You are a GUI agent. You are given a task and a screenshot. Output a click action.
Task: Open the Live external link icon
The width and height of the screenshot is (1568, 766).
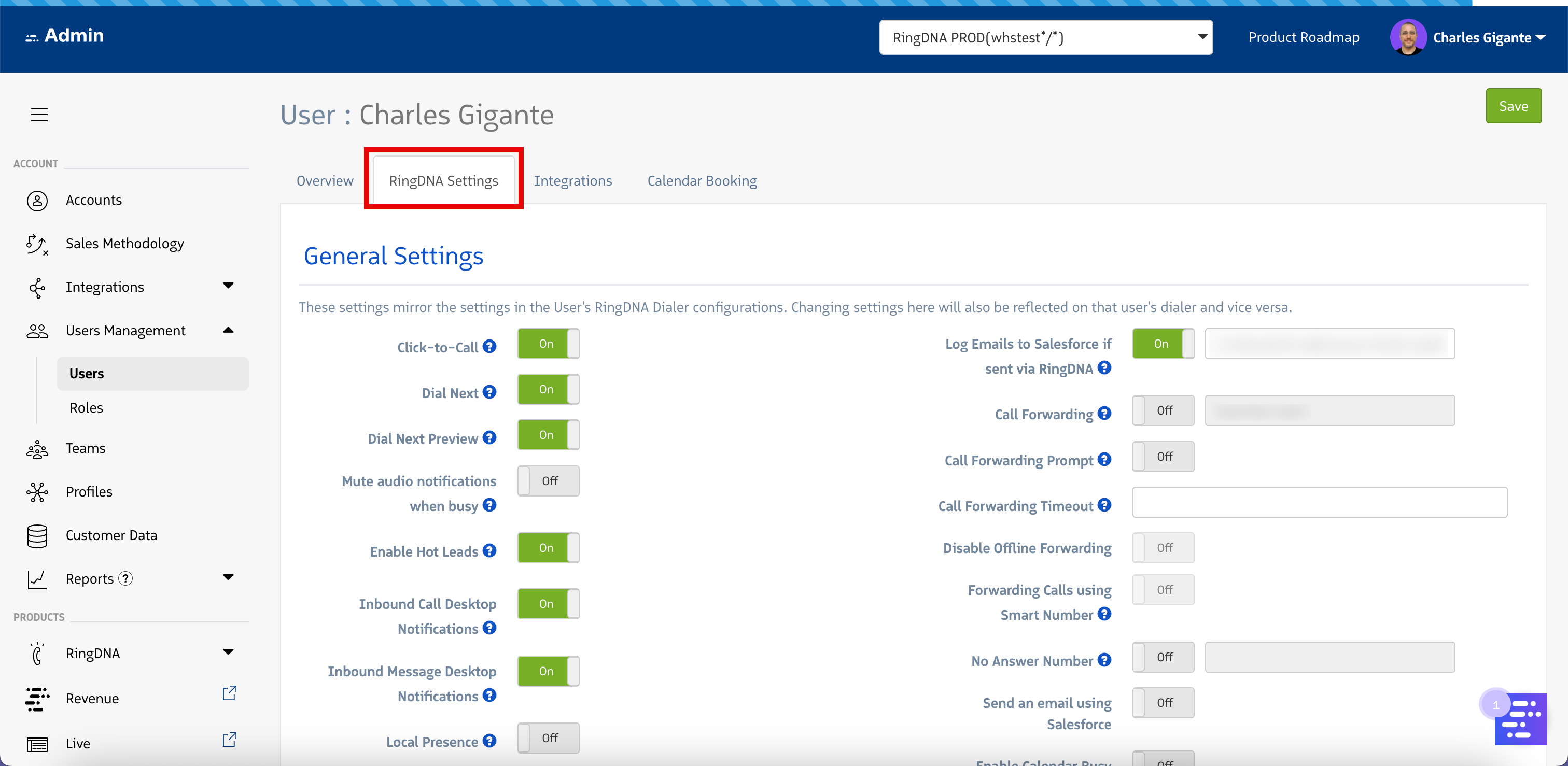coord(229,739)
